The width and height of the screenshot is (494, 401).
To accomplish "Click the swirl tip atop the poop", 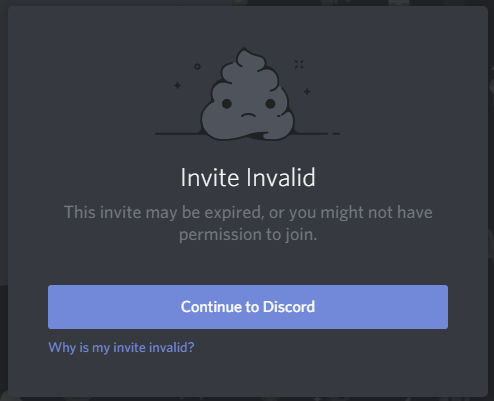I will 245,53.
